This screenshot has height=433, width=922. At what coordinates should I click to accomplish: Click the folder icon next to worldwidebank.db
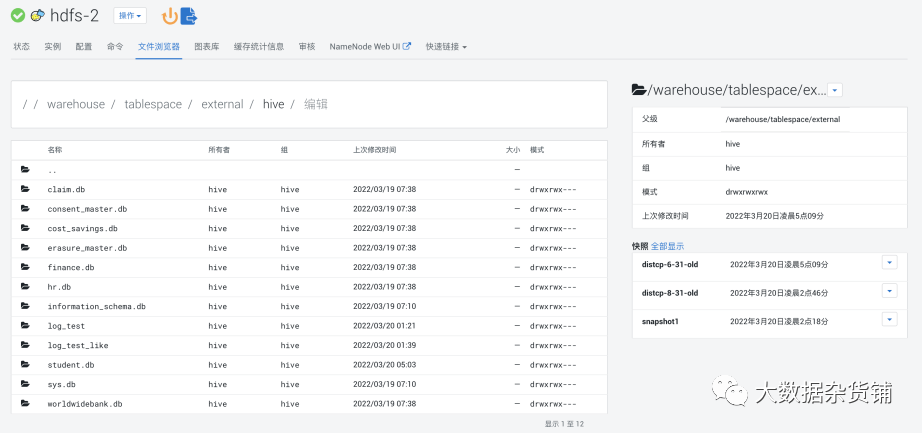pyautogui.click(x=25, y=403)
